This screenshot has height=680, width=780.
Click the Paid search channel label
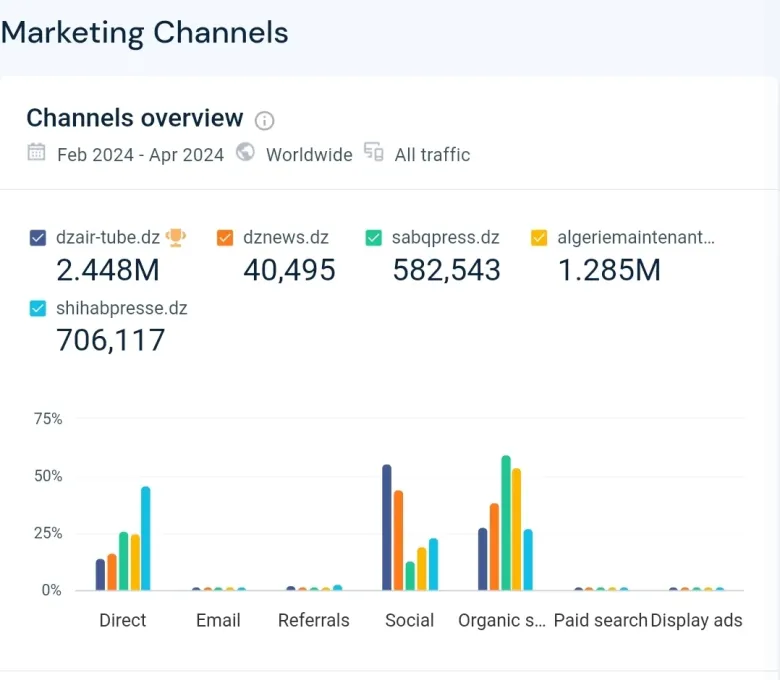[x=600, y=620]
